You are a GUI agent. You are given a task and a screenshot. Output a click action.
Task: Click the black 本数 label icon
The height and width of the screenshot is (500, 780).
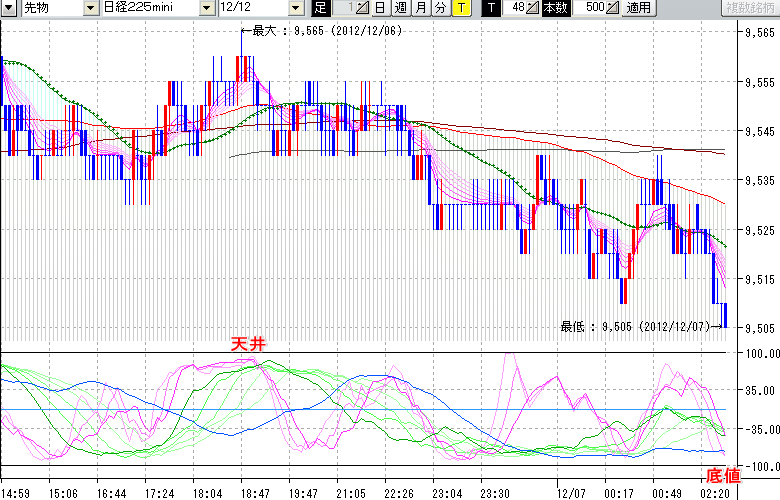click(555, 8)
